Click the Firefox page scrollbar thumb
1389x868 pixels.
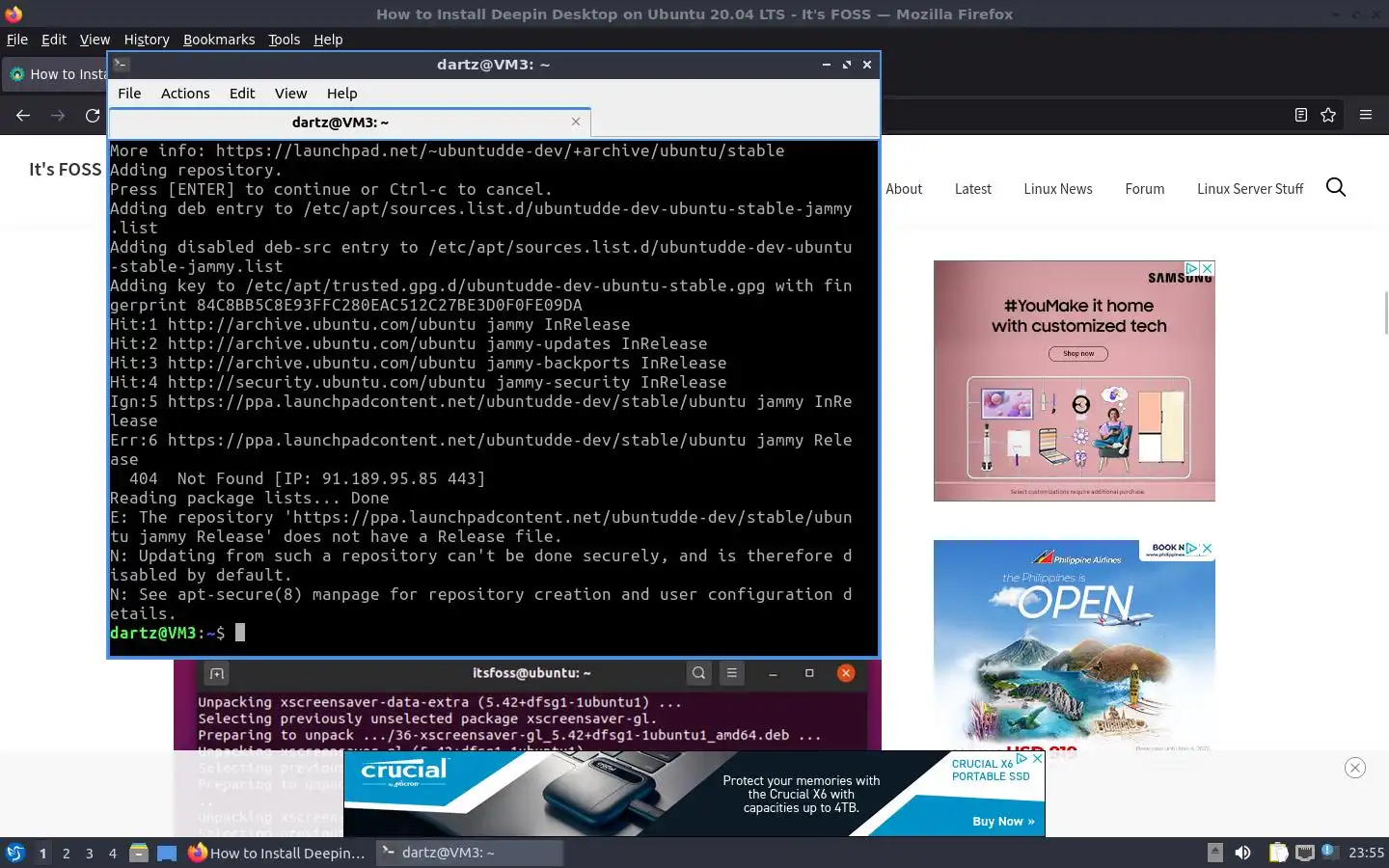(1385, 313)
